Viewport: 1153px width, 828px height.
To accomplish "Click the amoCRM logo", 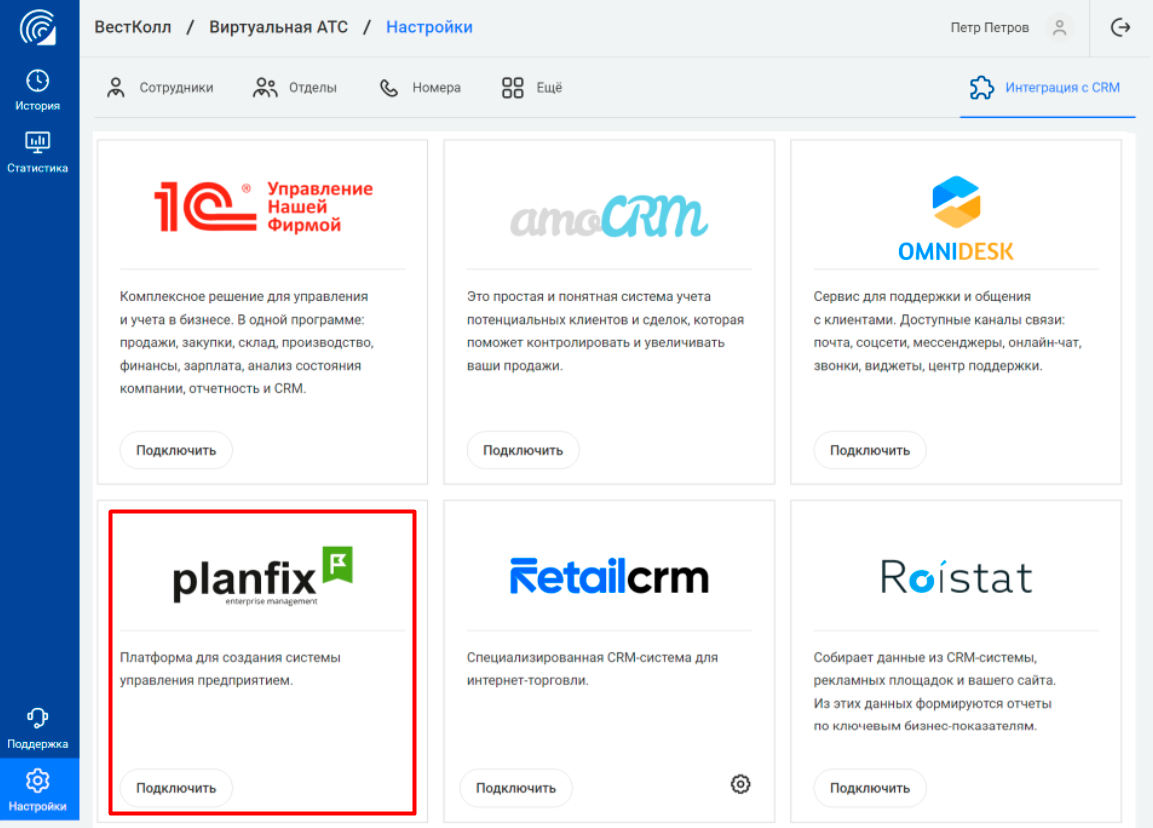I will click(x=609, y=216).
